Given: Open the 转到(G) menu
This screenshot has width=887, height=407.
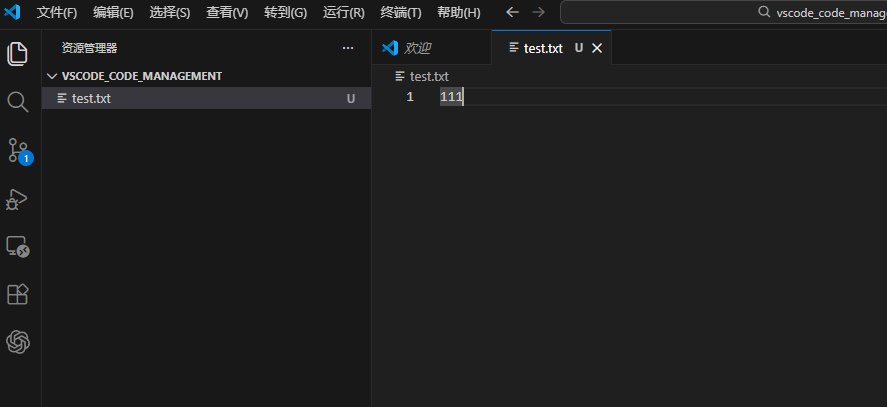Looking at the screenshot, I should point(285,12).
